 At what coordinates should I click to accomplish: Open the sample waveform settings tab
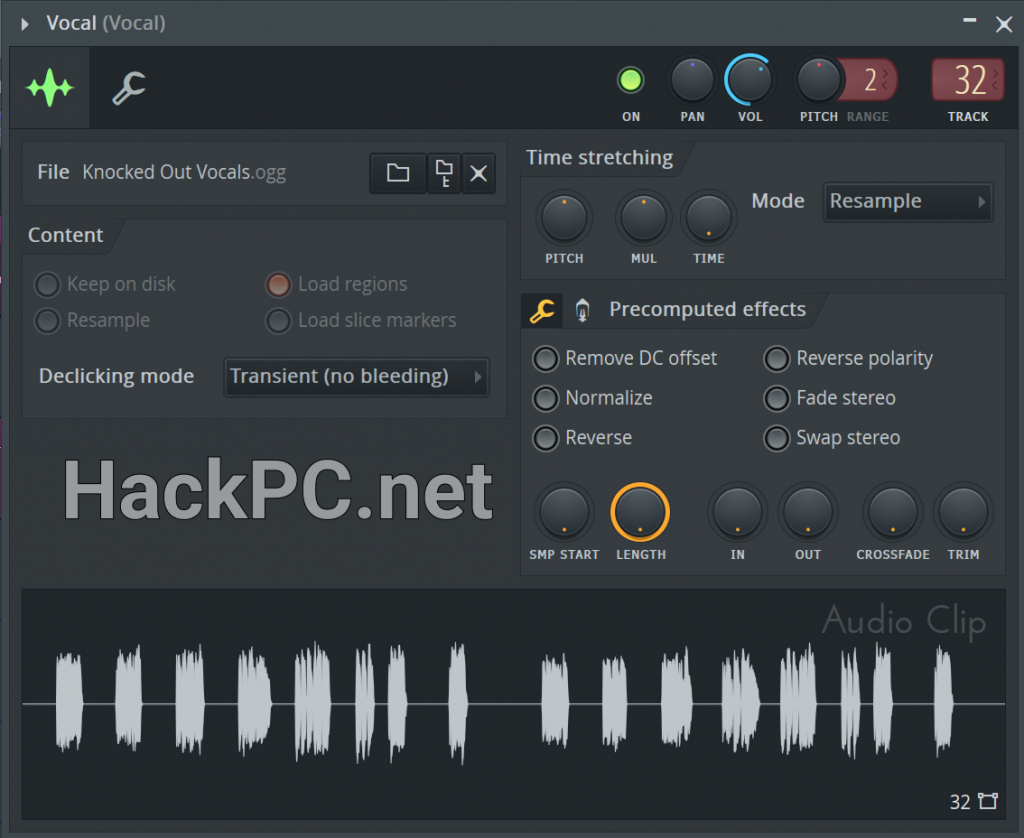[x=50, y=88]
